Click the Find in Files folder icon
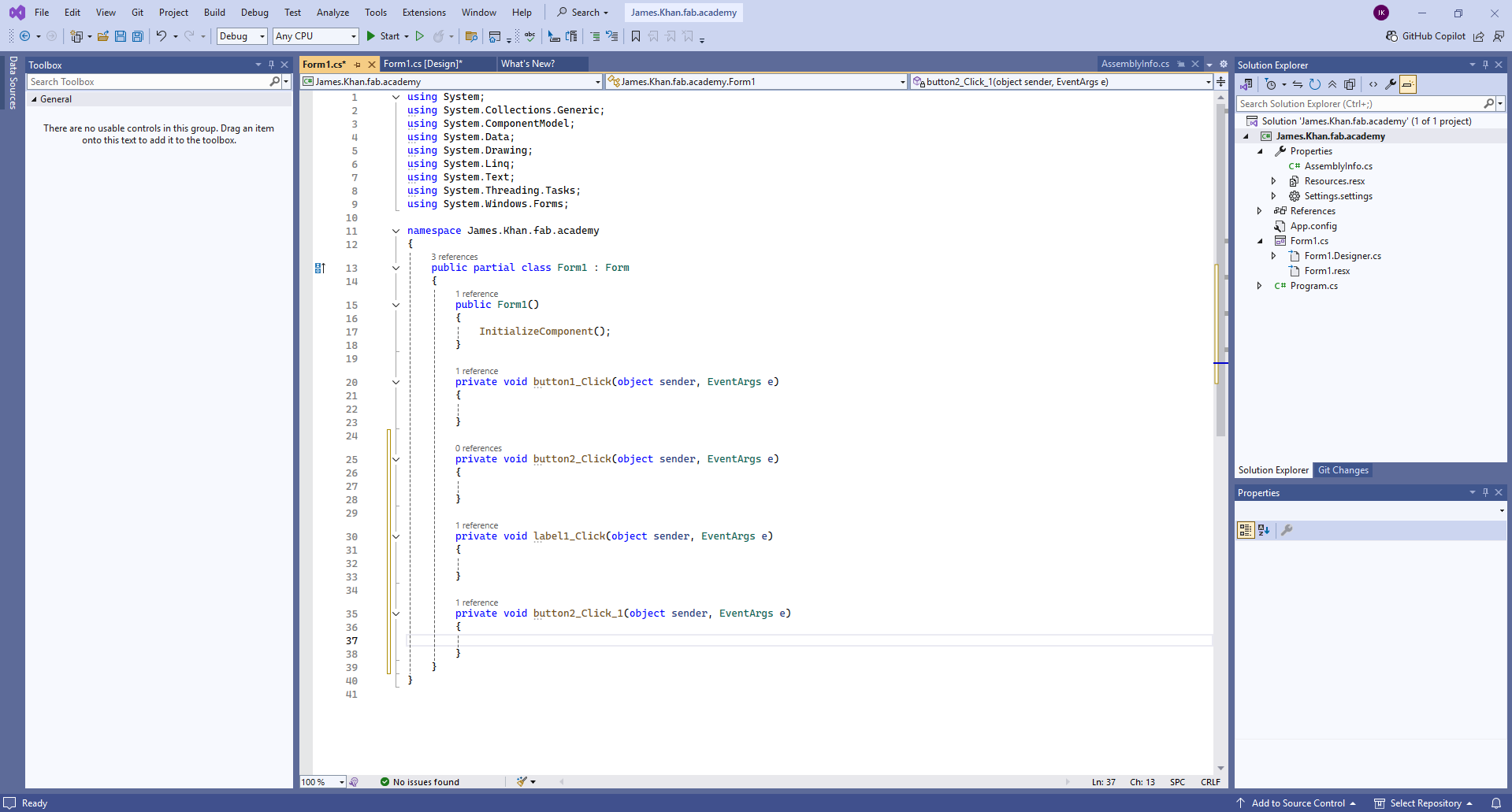Viewport: 1512px width, 812px height. click(472, 36)
